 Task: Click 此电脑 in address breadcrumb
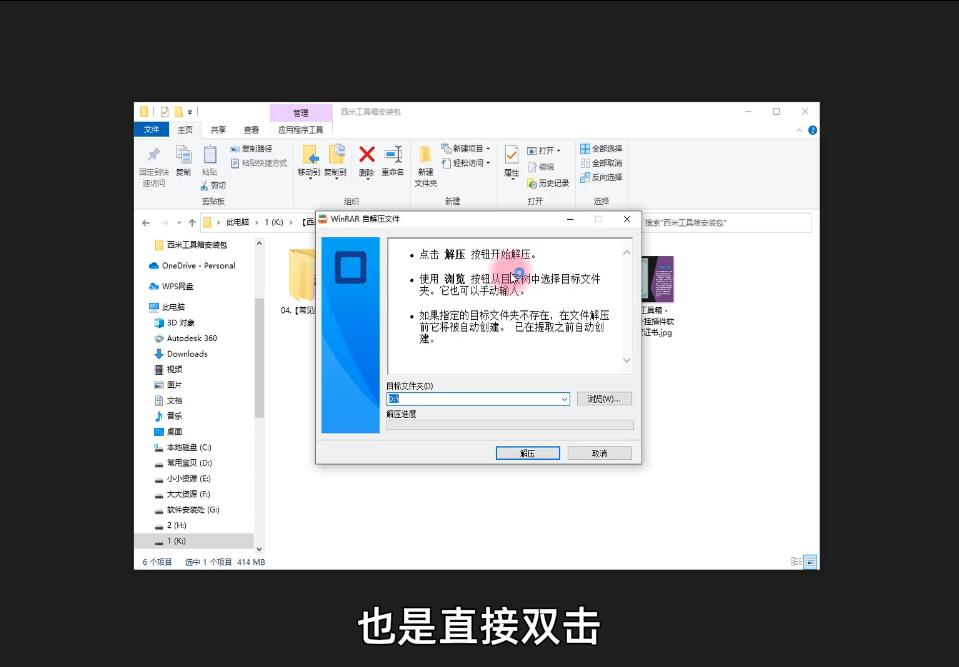pyautogui.click(x=237, y=223)
